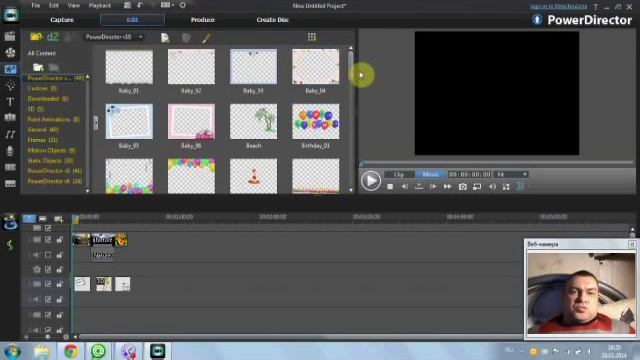Open the Media Room from the sidebar
Image resolution: width=640 pixels, height=360 pixels.
(x=10, y=36)
